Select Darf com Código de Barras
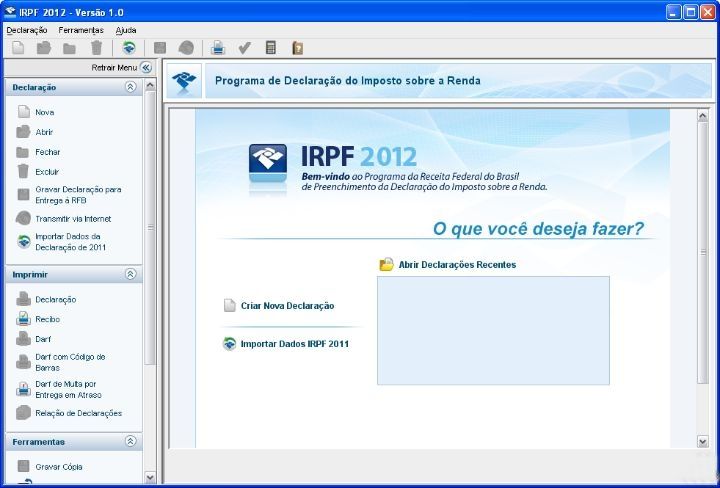Image resolution: width=720 pixels, height=488 pixels. pyautogui.click(x=61, y=362)
